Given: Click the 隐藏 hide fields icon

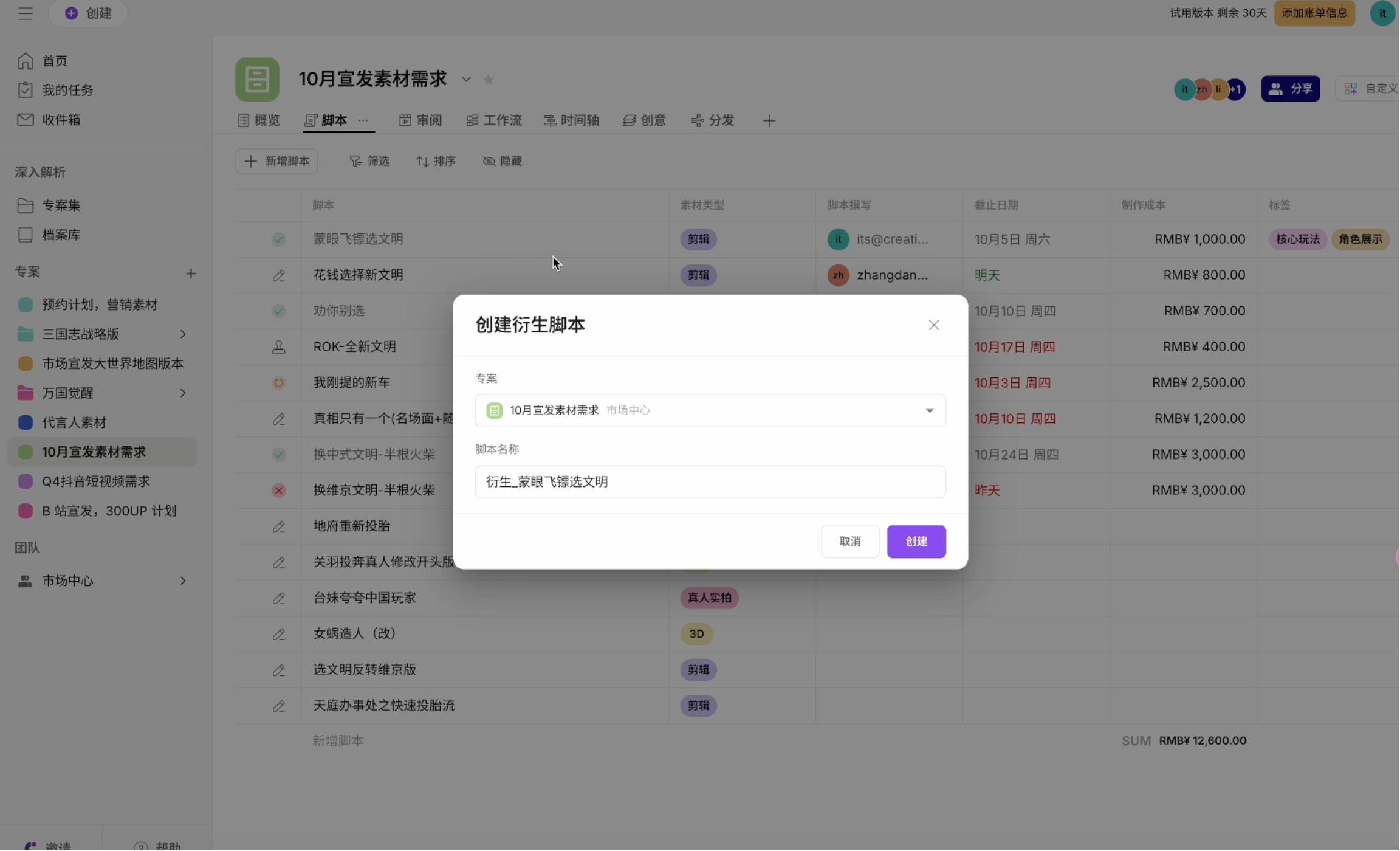Looking at the screenshot, I should [489, 161].
